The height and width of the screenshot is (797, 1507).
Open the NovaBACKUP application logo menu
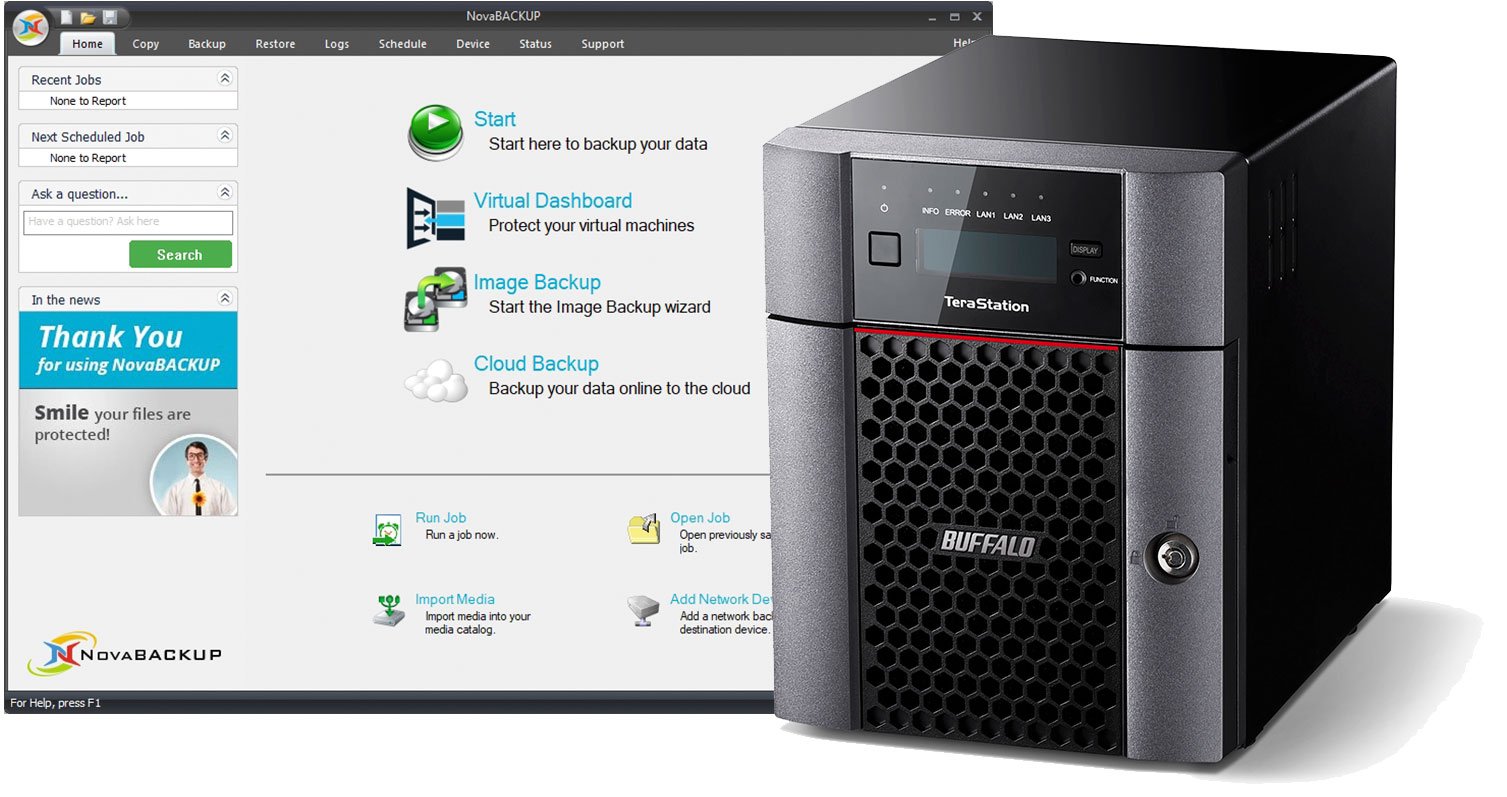click(28, 27)
